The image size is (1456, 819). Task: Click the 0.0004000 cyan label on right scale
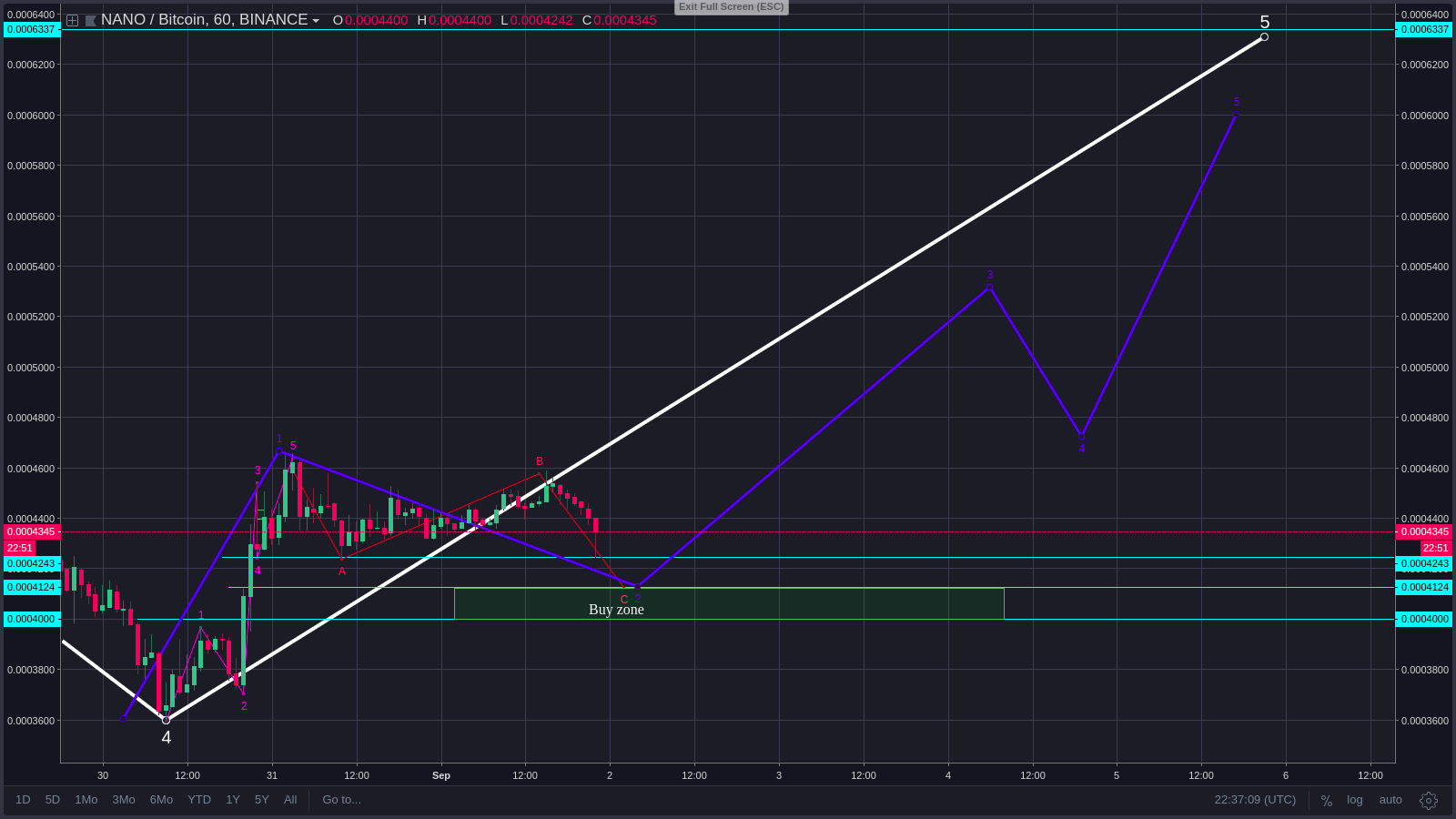pyautogui.click(x=1425, y=619)
